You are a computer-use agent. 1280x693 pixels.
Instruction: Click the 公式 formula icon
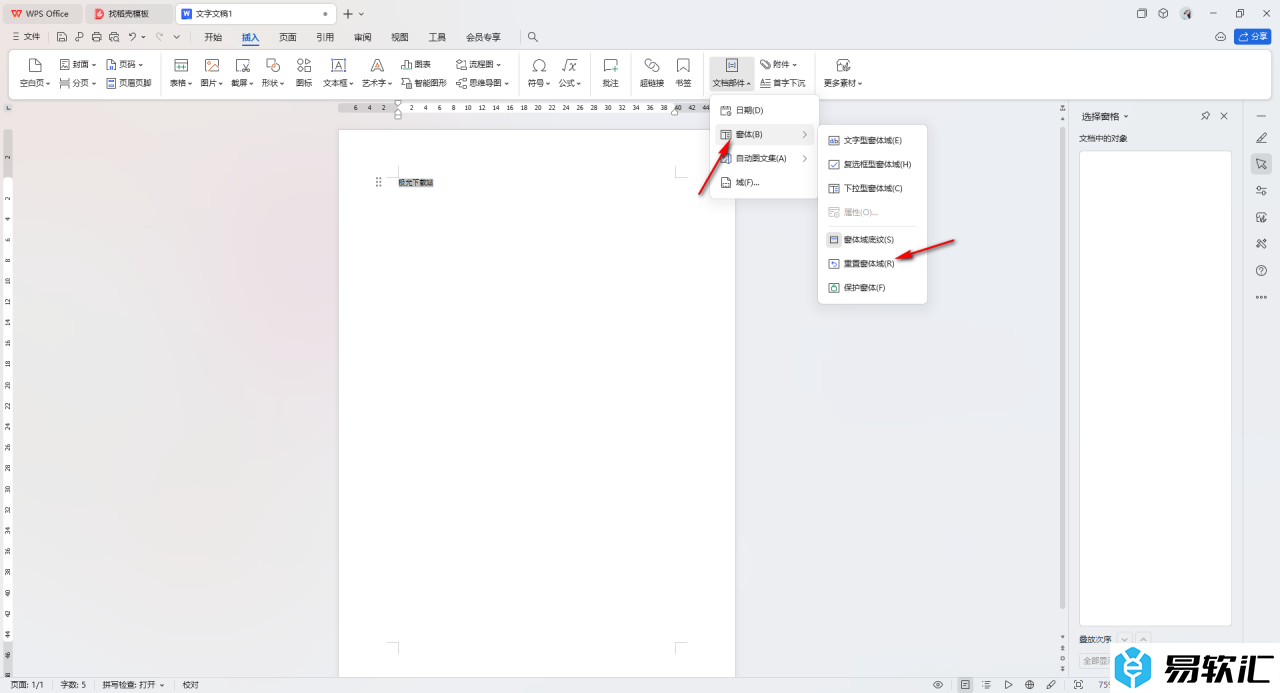click(569, 65)
